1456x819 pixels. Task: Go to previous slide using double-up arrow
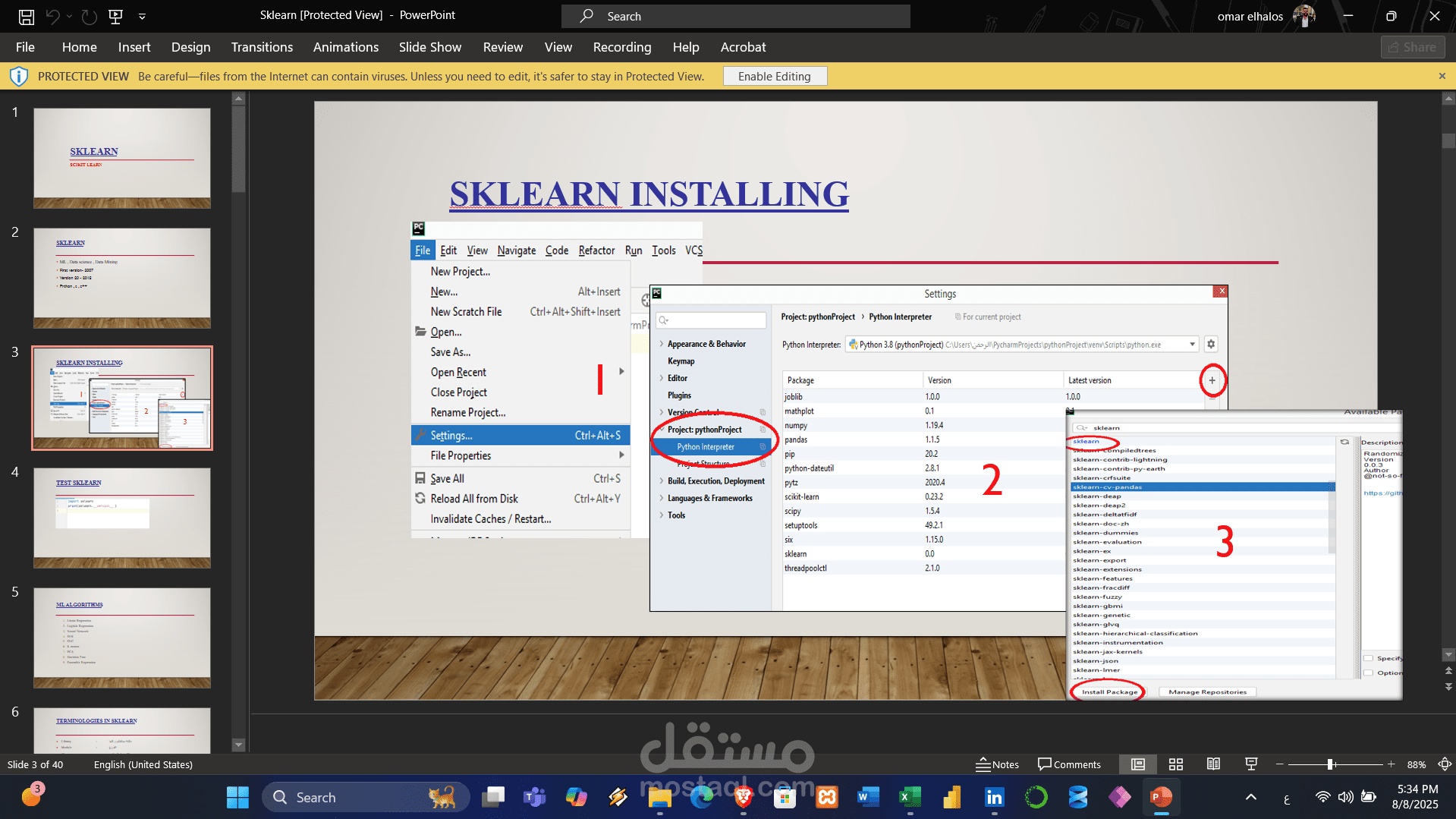(1448, 670)
